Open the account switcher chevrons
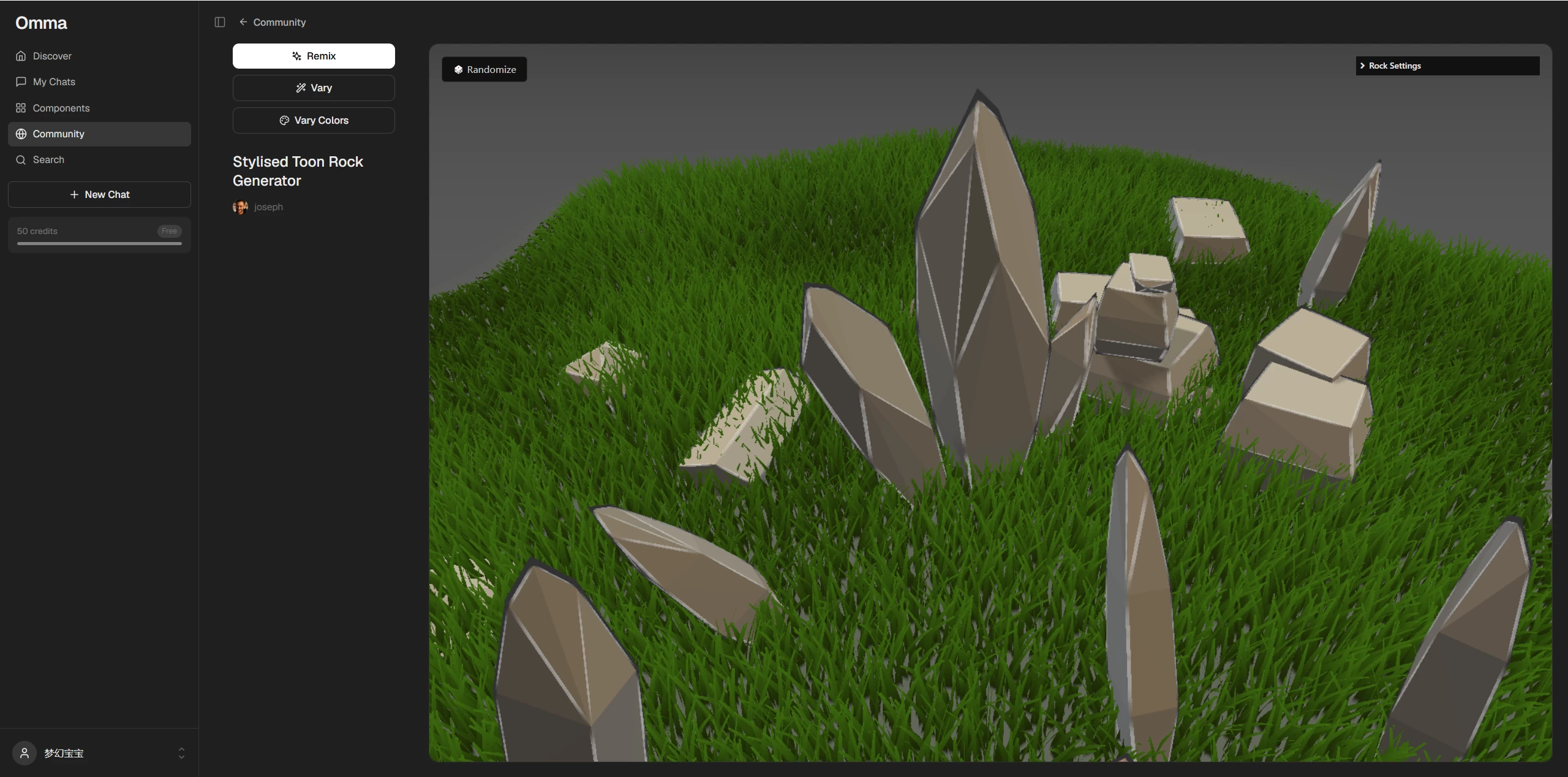1568x777 pixels. tap(181, 753)
